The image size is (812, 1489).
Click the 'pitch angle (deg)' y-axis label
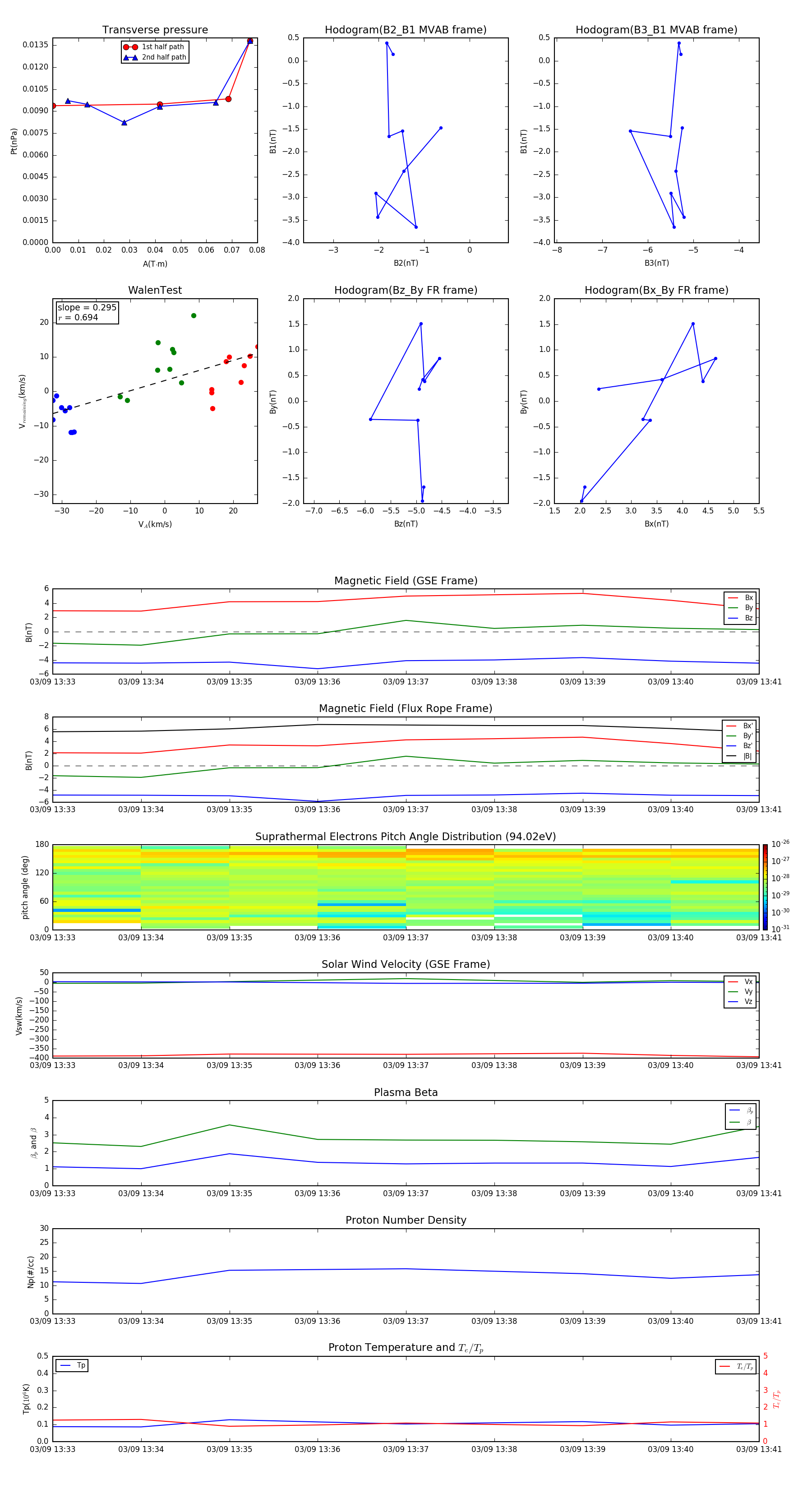tap(25, 887)
